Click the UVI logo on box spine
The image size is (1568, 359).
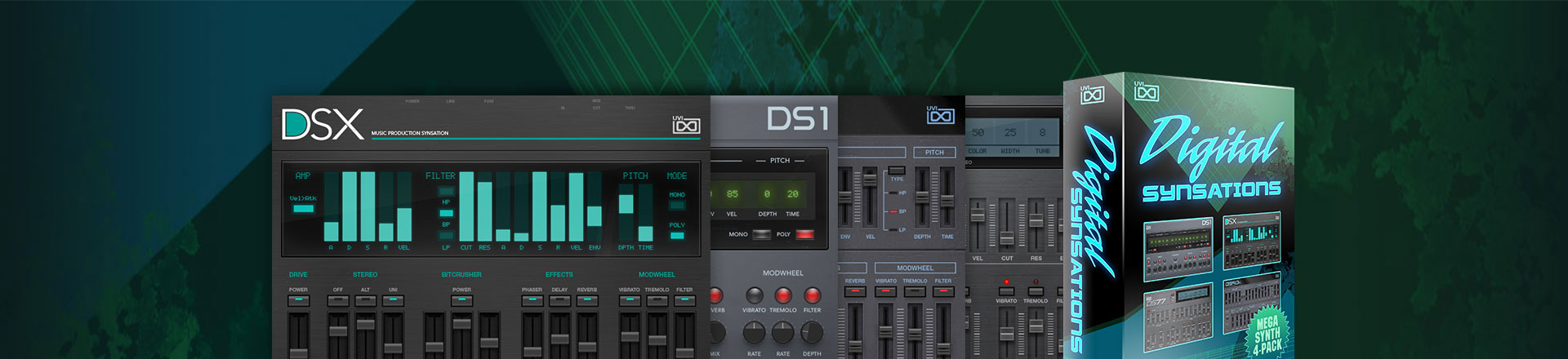click(1093, 95)
